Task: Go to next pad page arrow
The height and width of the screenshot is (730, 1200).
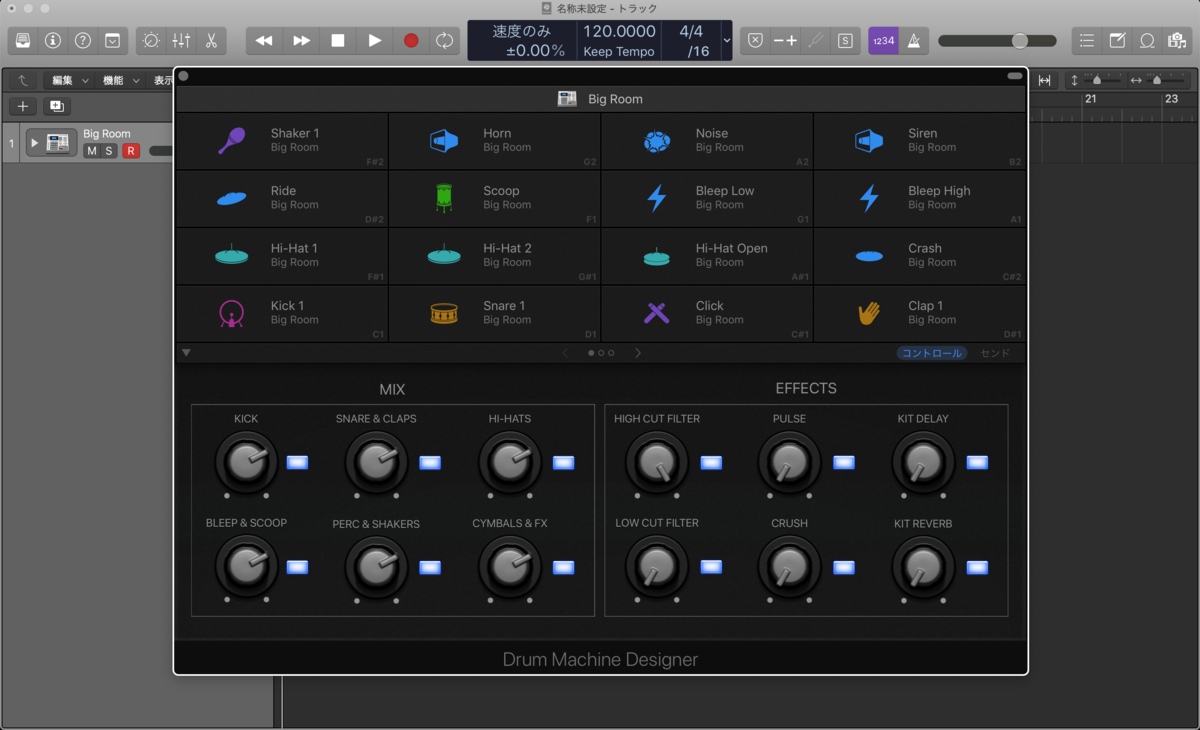Action: click(x=638, y=353)
